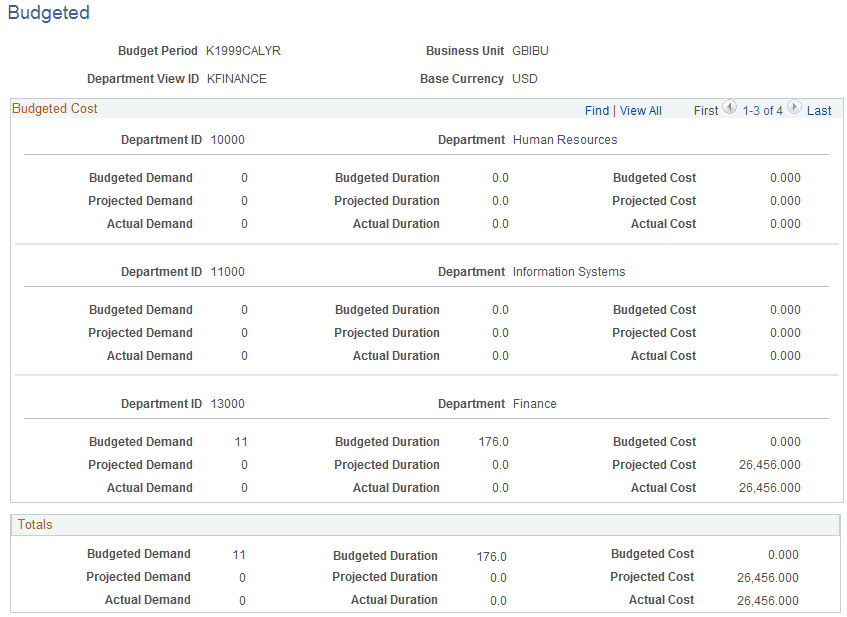Viewport: 847px width, 617px height.
Task: Click the Projected Cost total 26,456.000
Action: pyautogui.click(x=767, y=577)
